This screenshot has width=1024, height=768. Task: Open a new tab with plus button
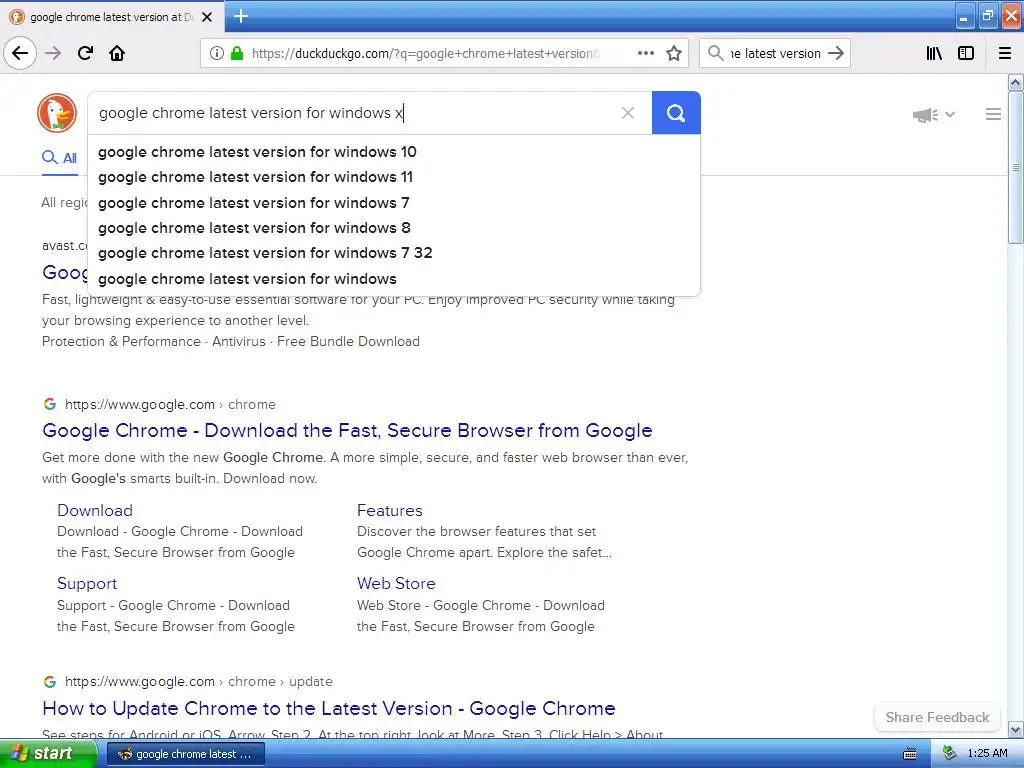click(241, 16)
